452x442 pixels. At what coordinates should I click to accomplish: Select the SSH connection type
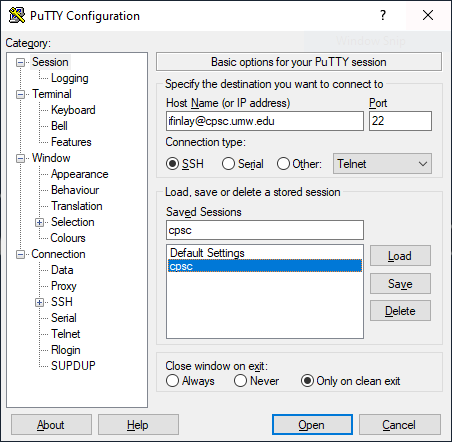[172, 164]
